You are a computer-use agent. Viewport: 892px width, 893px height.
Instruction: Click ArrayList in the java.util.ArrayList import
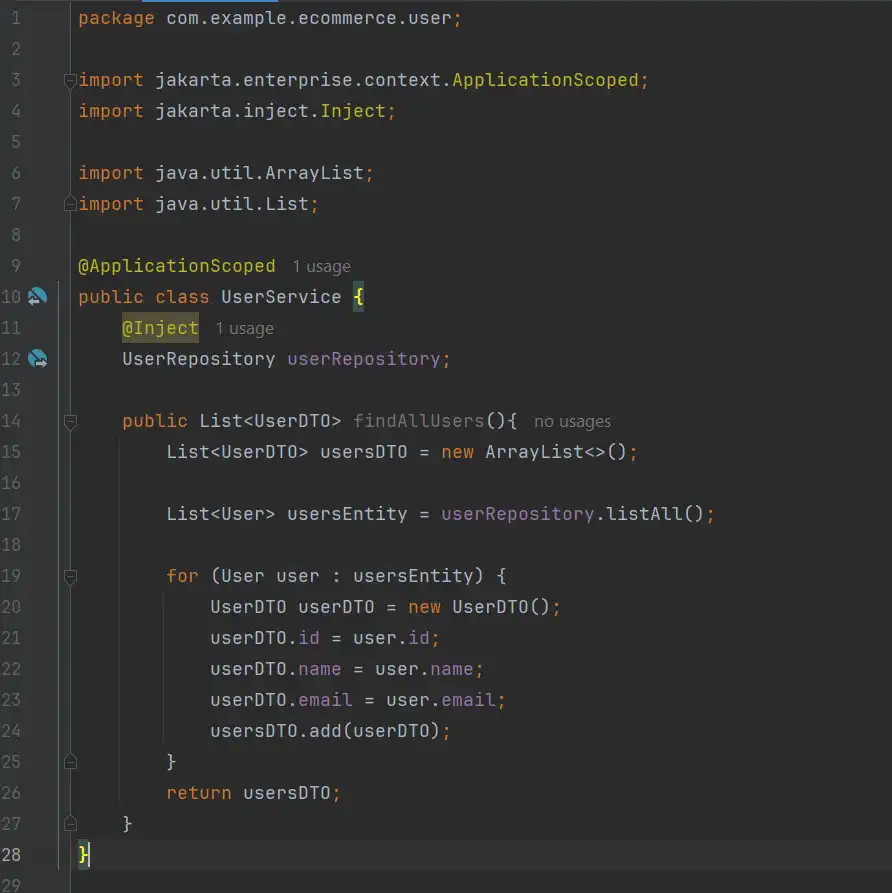tap(314, 173)
